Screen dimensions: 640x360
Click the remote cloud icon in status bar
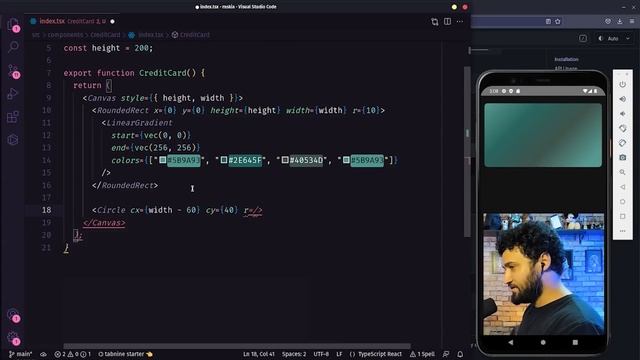(43, 354)
